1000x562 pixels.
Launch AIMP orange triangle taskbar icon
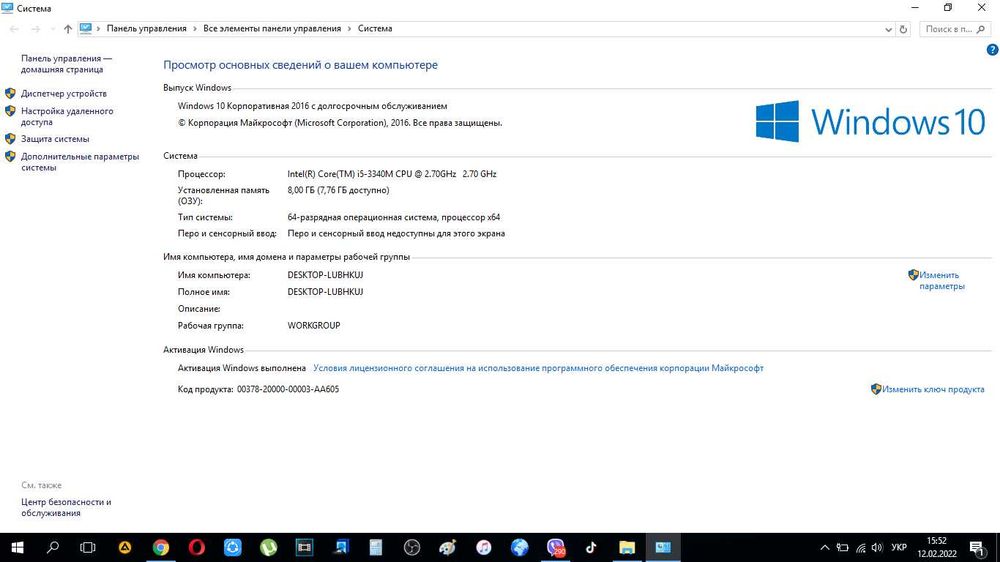(125, 547)
